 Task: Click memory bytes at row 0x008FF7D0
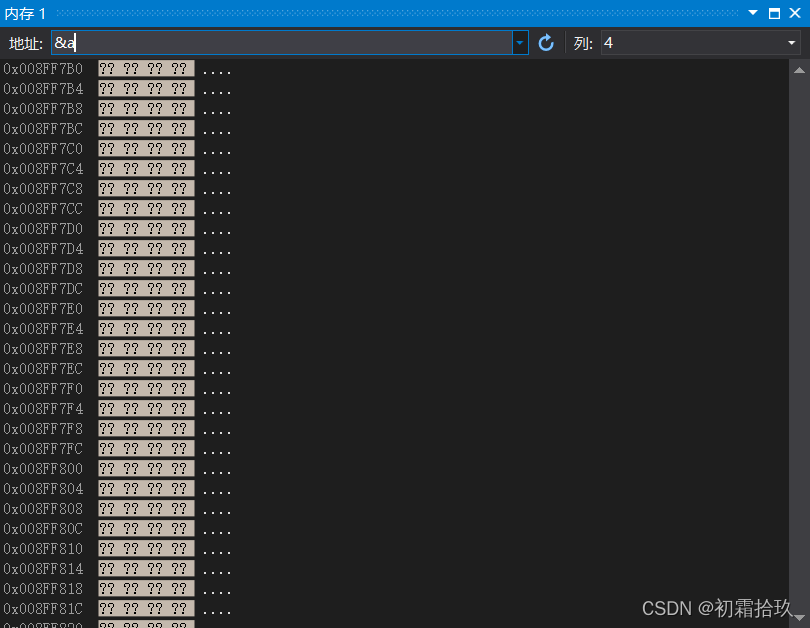[146, 229]
